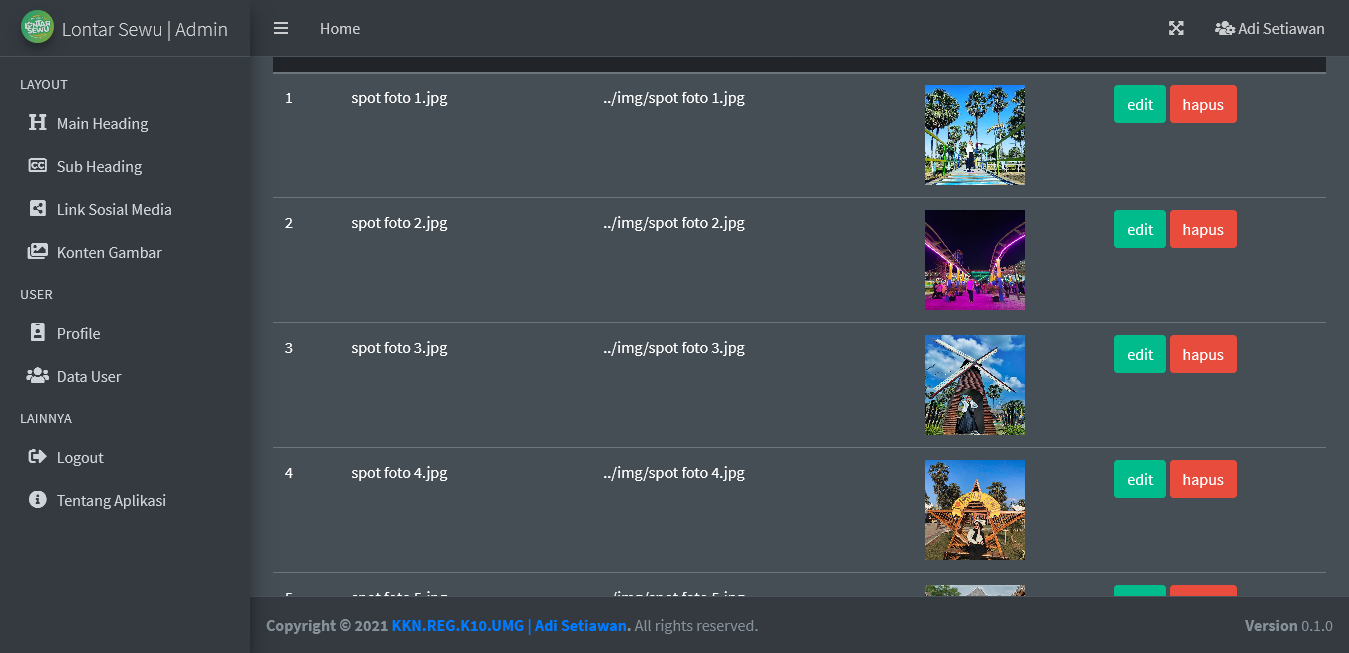The image size is (1349, 653).
Task: Click the file name spot foto 1.jpg
Action: pyautogui.click(x=399, y=98)
